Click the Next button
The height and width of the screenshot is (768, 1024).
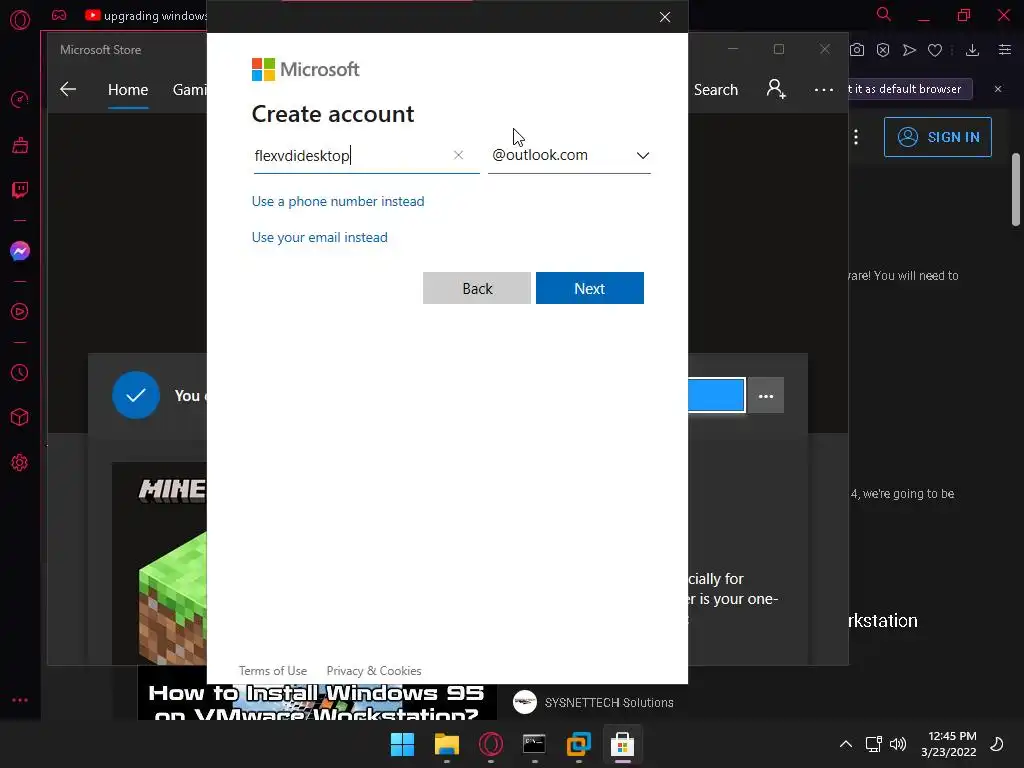click(590, 288)
